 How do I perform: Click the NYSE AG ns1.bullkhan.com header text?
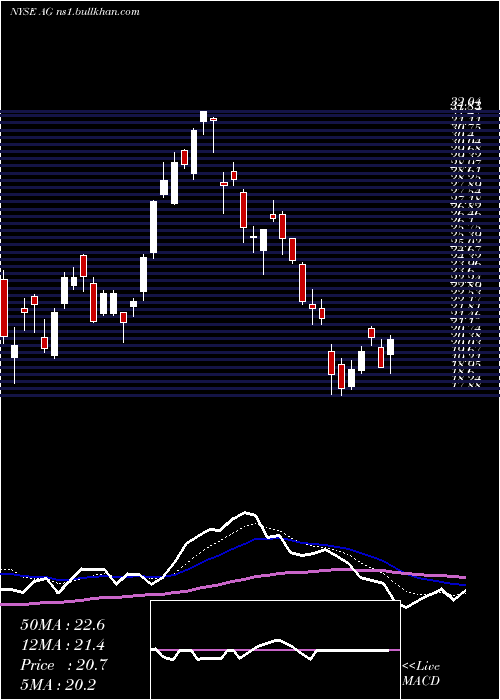(75, 12)
